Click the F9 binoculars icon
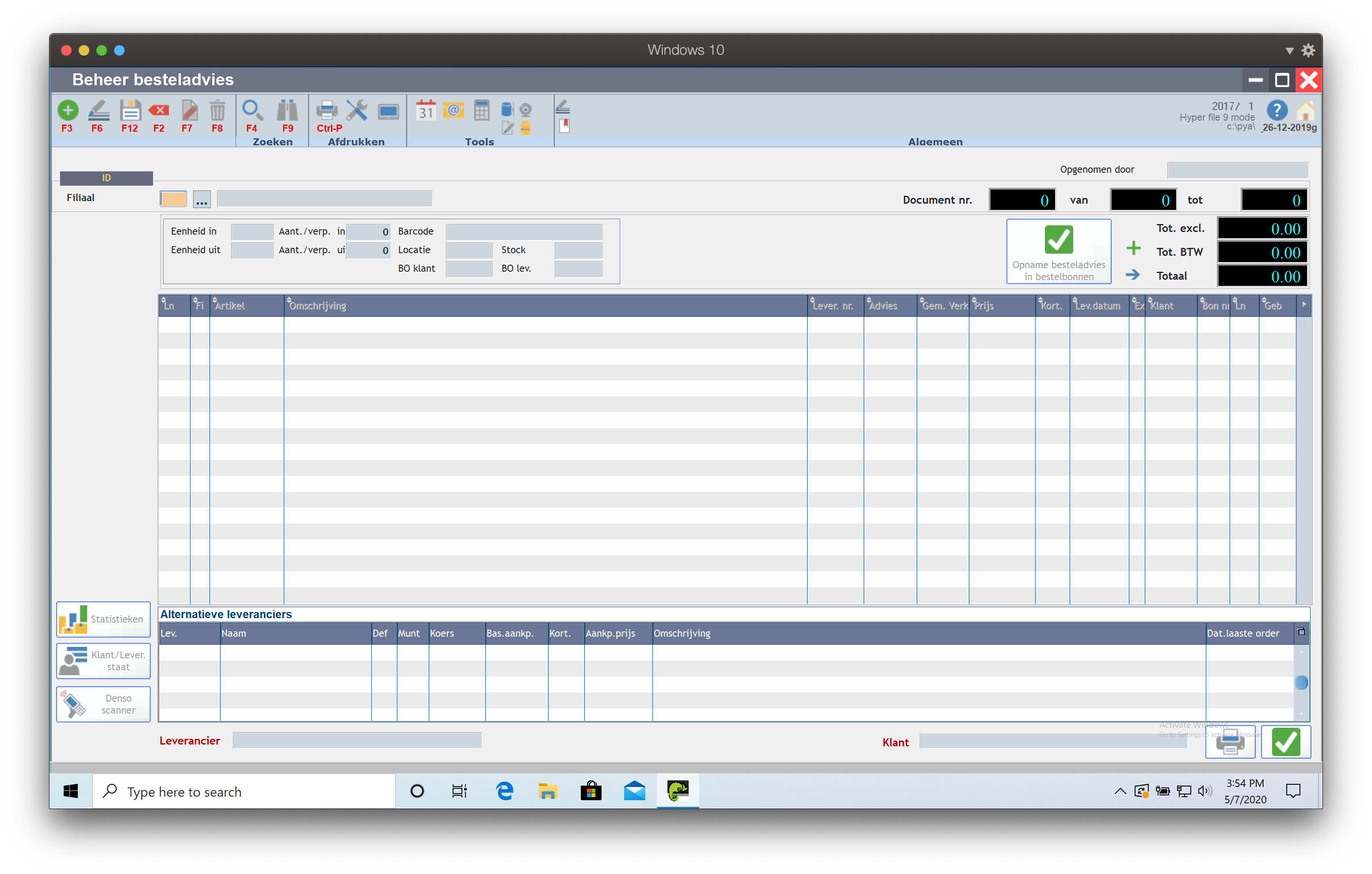This screenshot has width=1372, height=874. [x=287, y=110]
